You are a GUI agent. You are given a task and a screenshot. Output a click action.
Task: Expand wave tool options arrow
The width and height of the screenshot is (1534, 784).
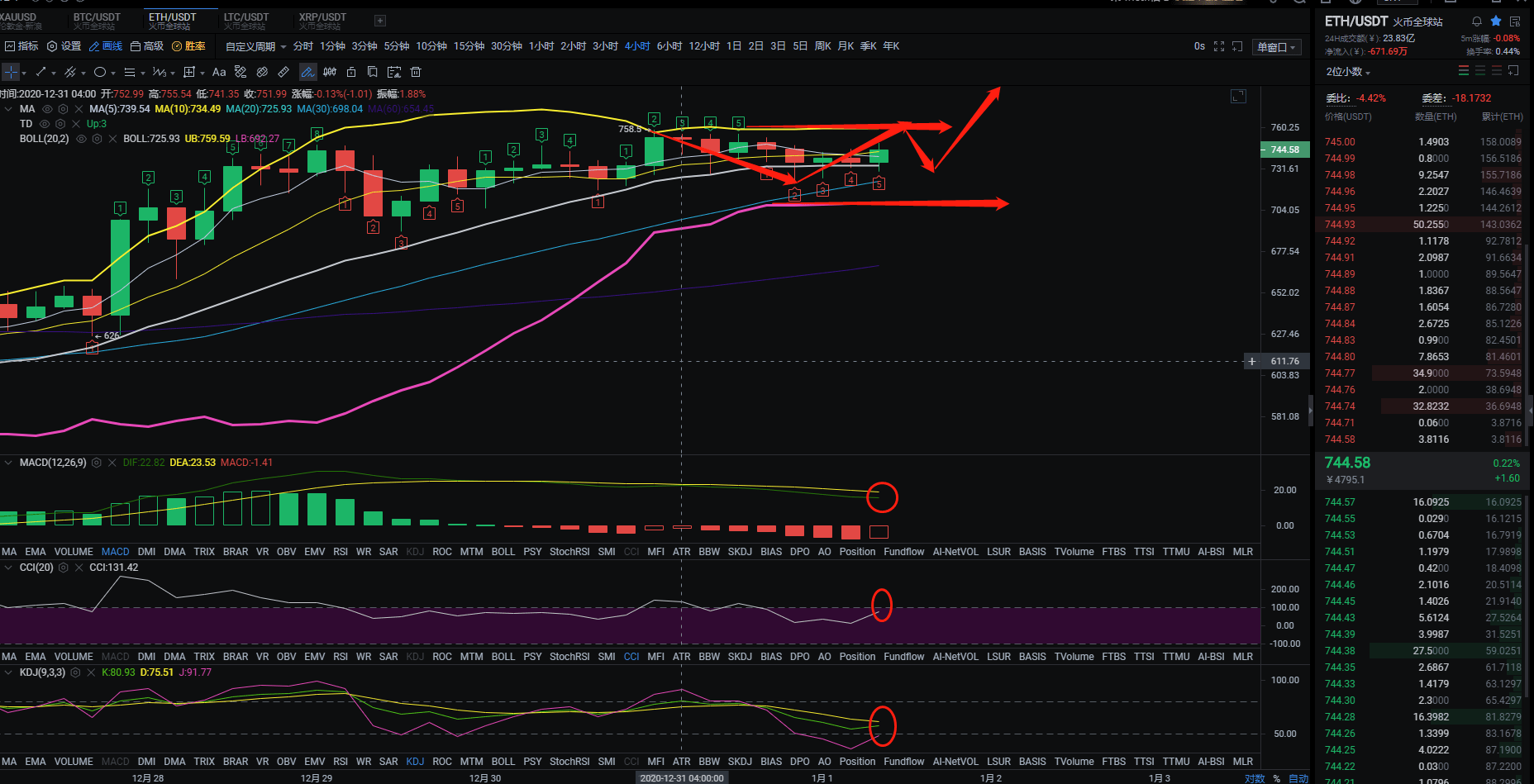pos(173,74)
